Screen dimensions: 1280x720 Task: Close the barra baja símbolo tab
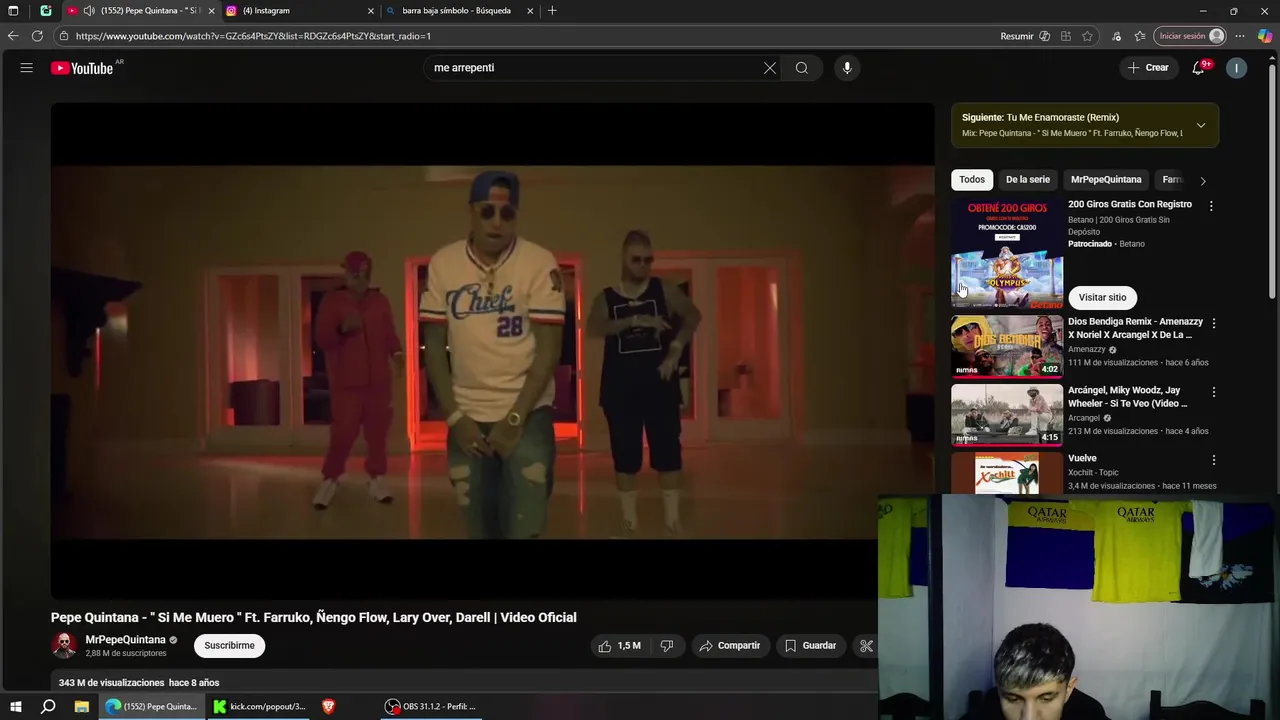click(x=530, y=11)
